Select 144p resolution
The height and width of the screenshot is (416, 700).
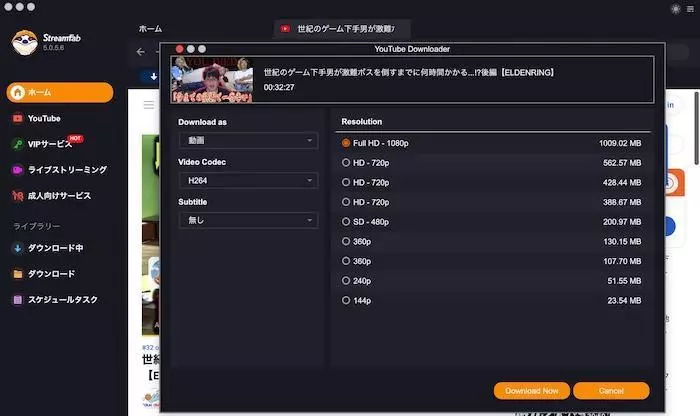492,300
